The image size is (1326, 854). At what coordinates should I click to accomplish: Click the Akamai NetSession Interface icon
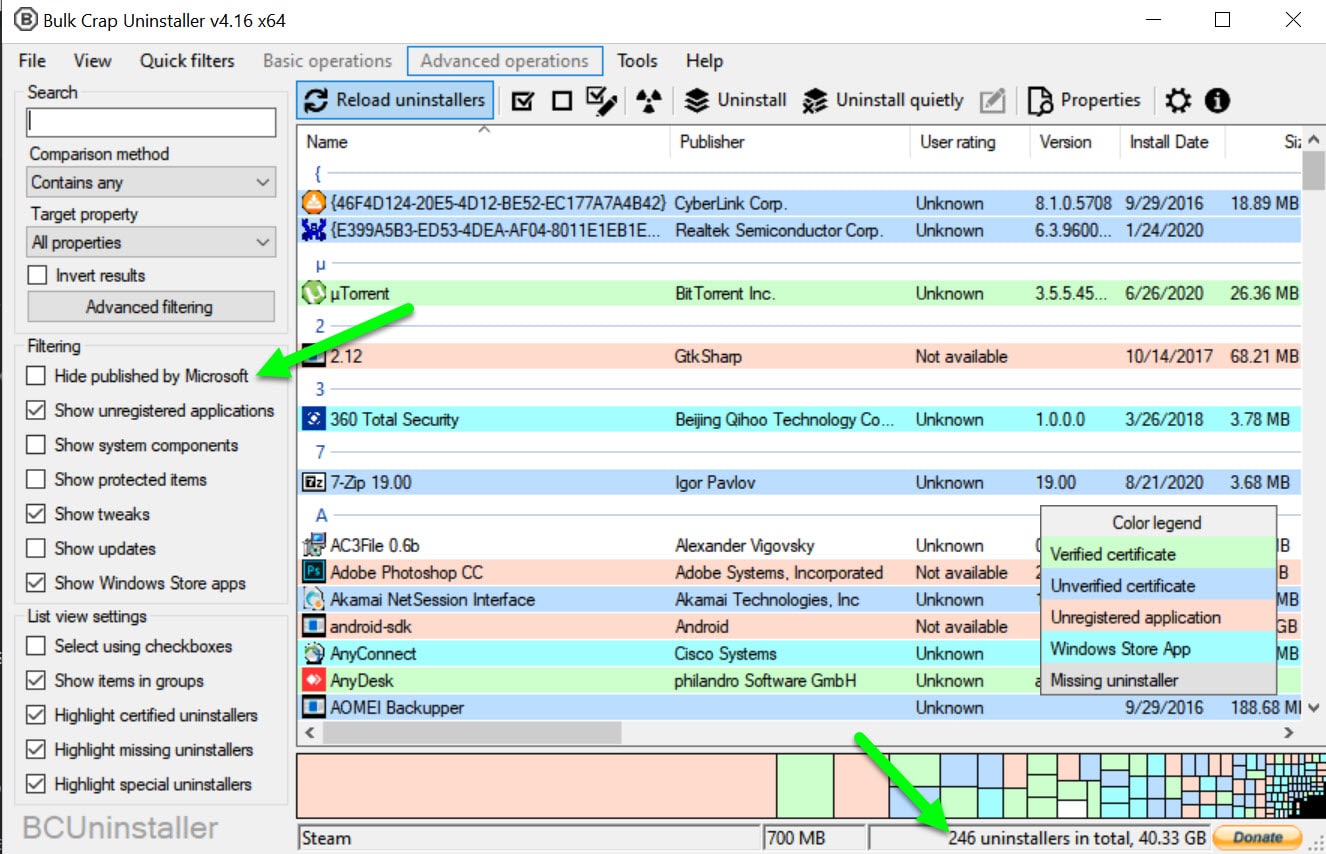pos(314,600)
